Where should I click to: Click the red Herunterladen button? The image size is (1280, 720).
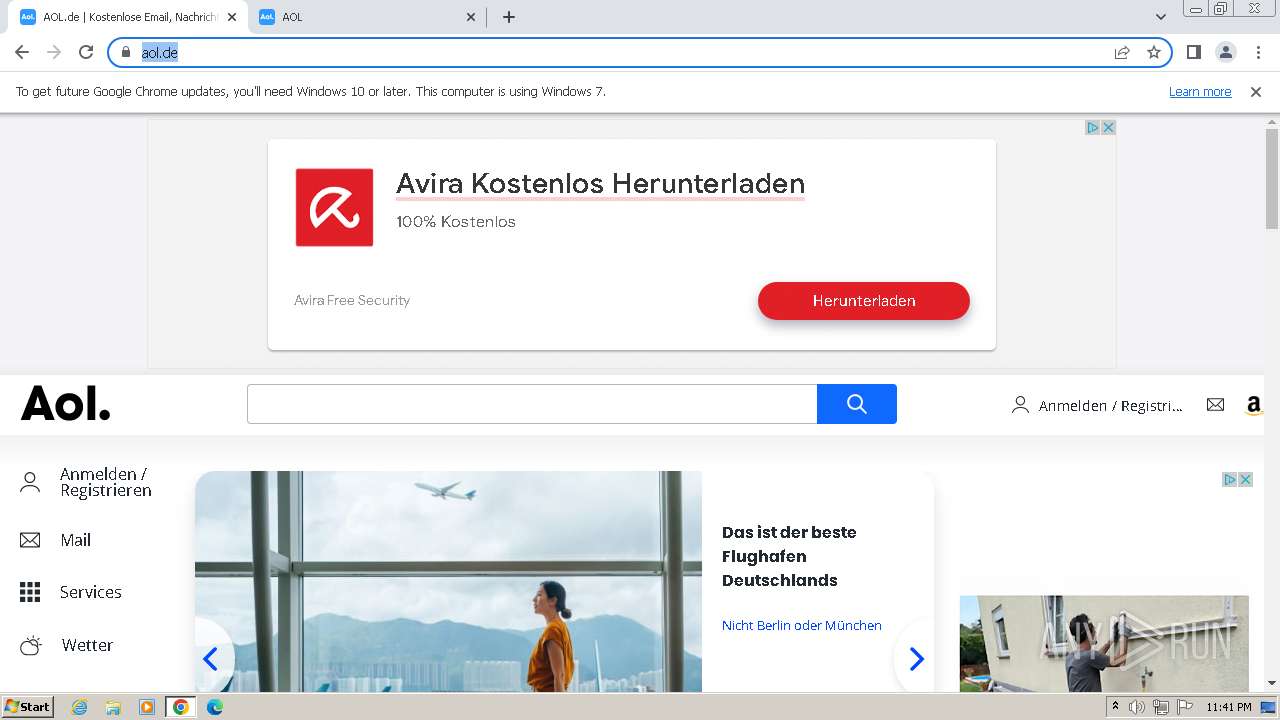[x=864, y=301]
